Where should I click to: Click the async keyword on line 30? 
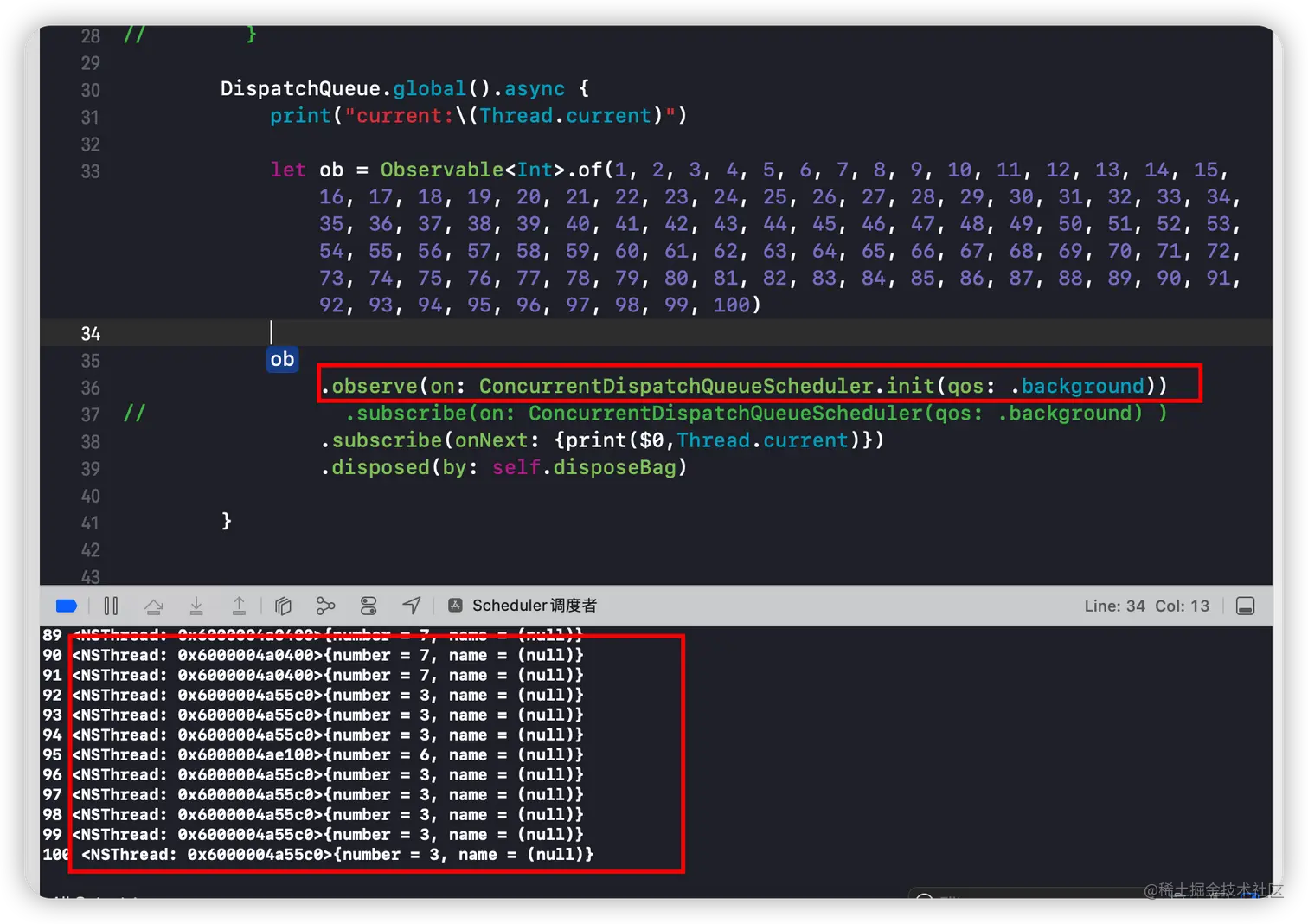pos(535,88)
